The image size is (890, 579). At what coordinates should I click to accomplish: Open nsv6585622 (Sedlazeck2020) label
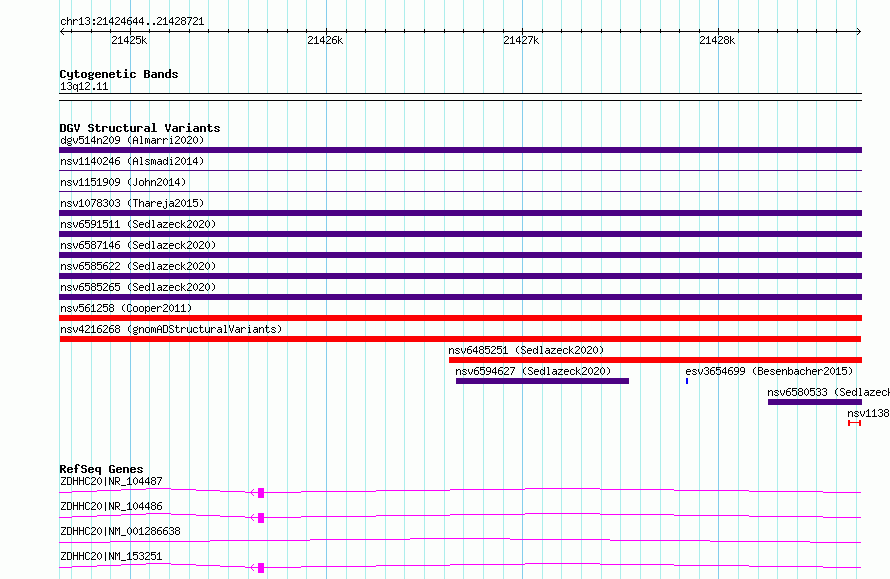[x=138, y=266]
